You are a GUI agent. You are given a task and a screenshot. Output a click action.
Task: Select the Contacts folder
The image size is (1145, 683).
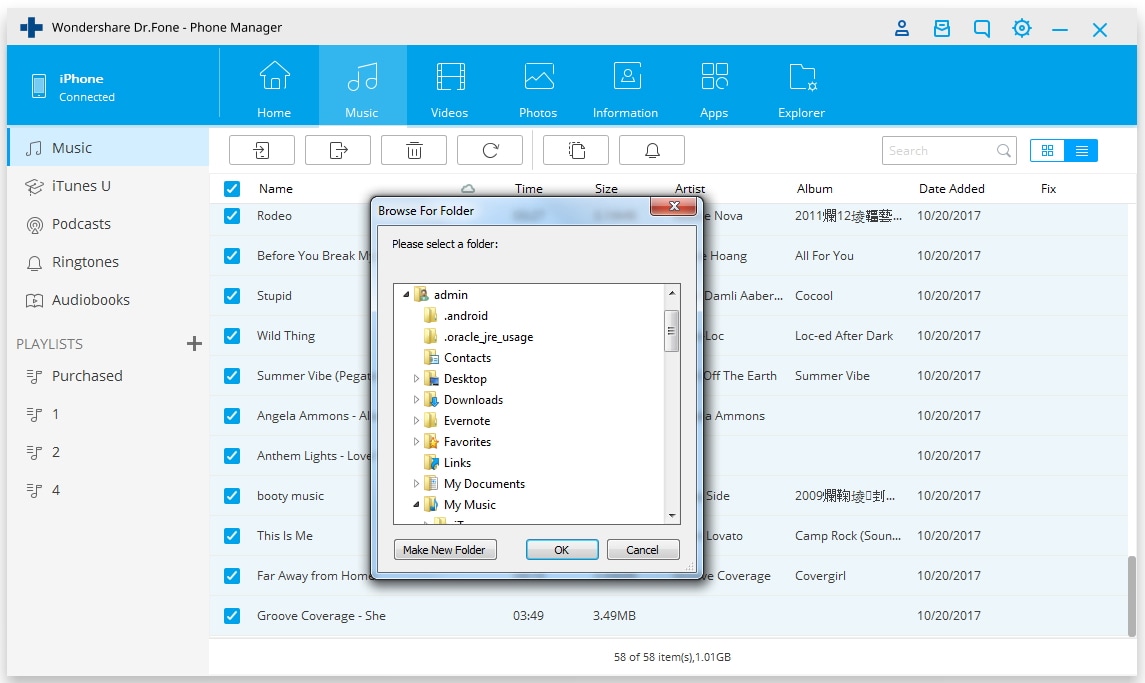(467, 358)
